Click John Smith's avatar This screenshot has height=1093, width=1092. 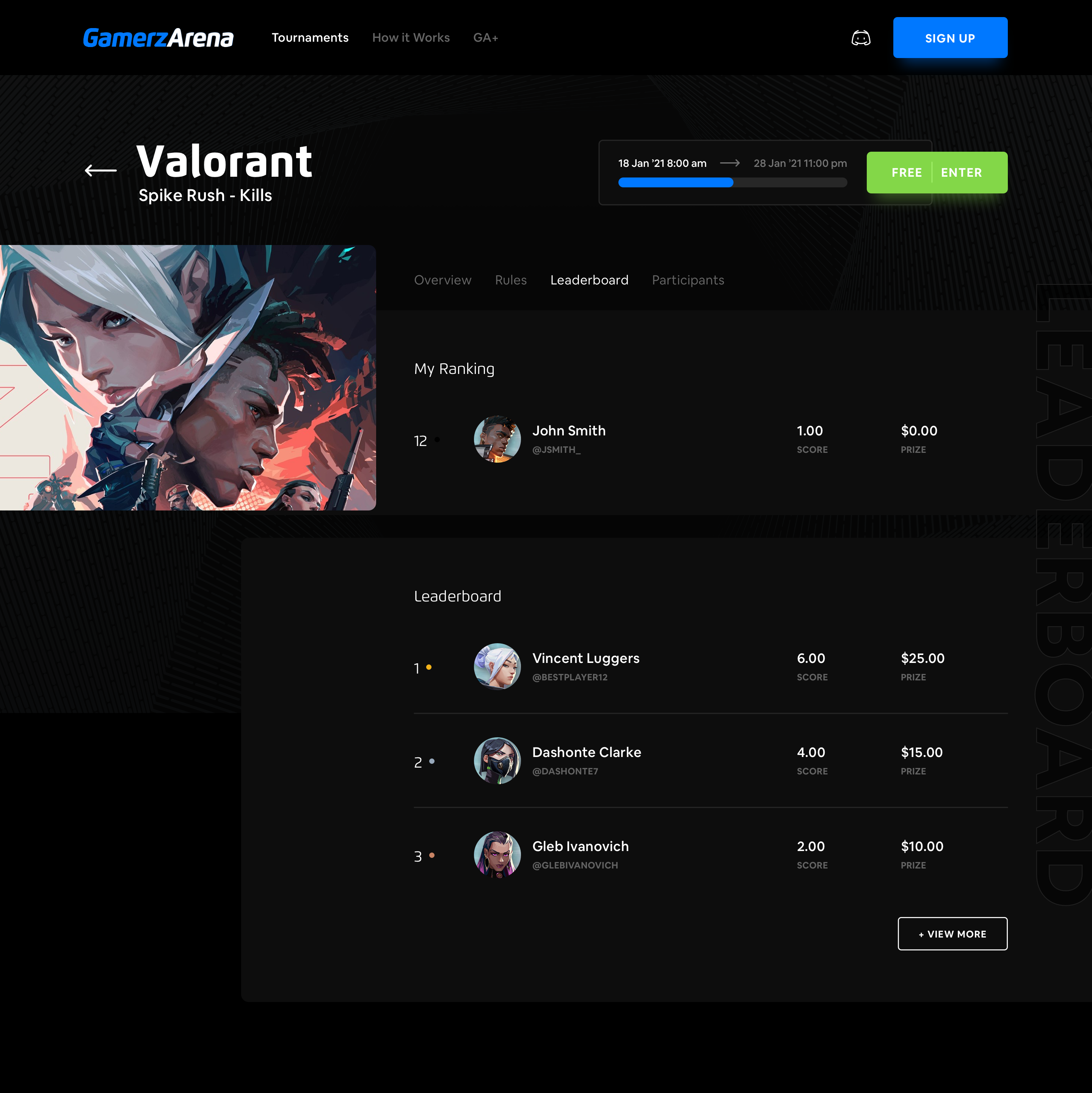coord(497,440)
